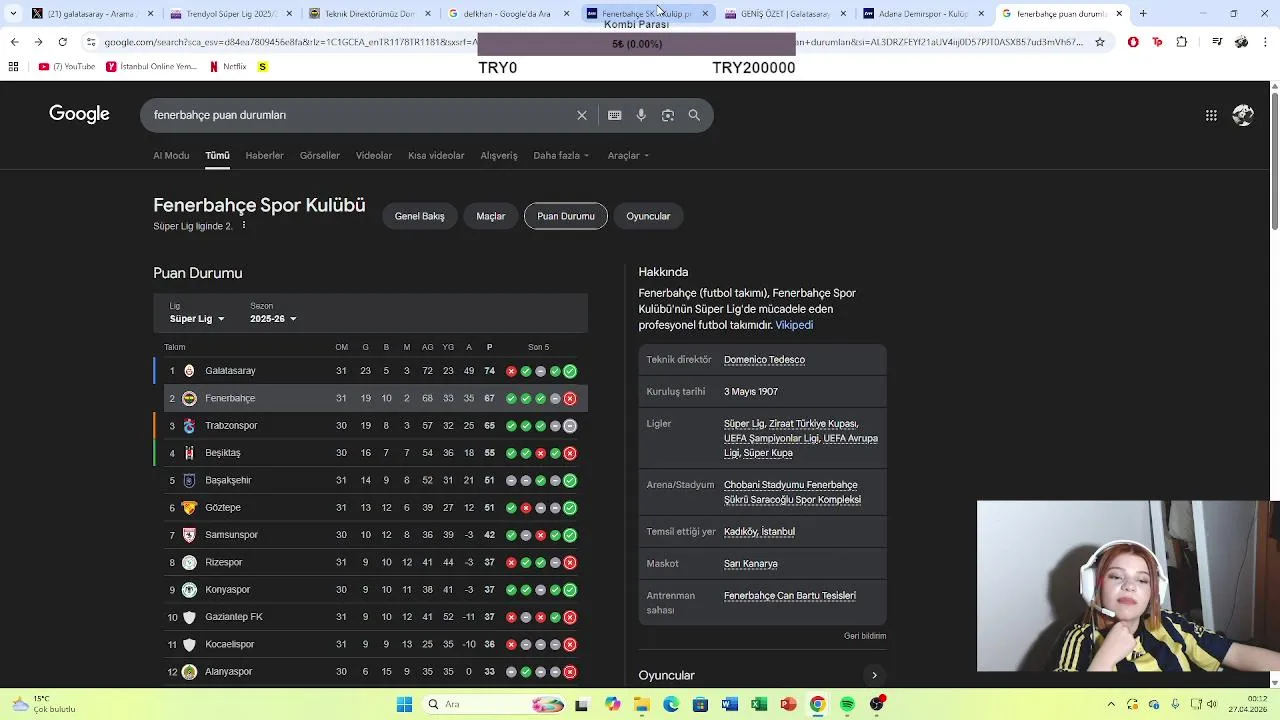The width and height of the screenshot is (1280, 720).
Task: Open Windows Start menu
Action: 404,704
